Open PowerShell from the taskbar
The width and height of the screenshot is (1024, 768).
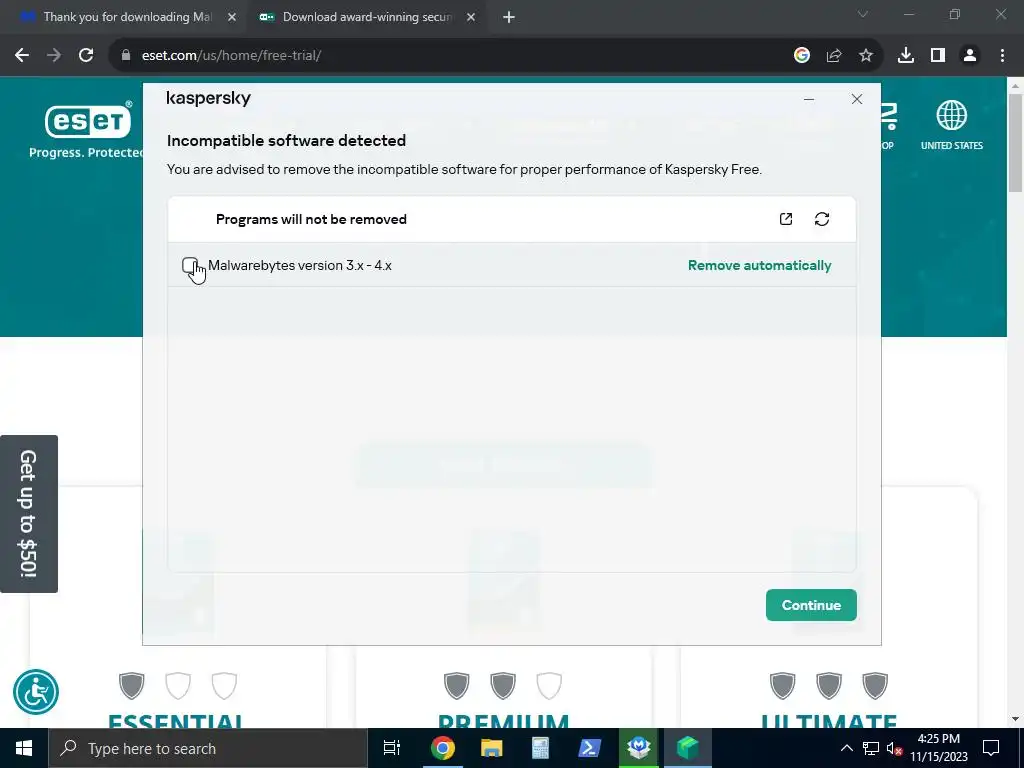point(589,748)
